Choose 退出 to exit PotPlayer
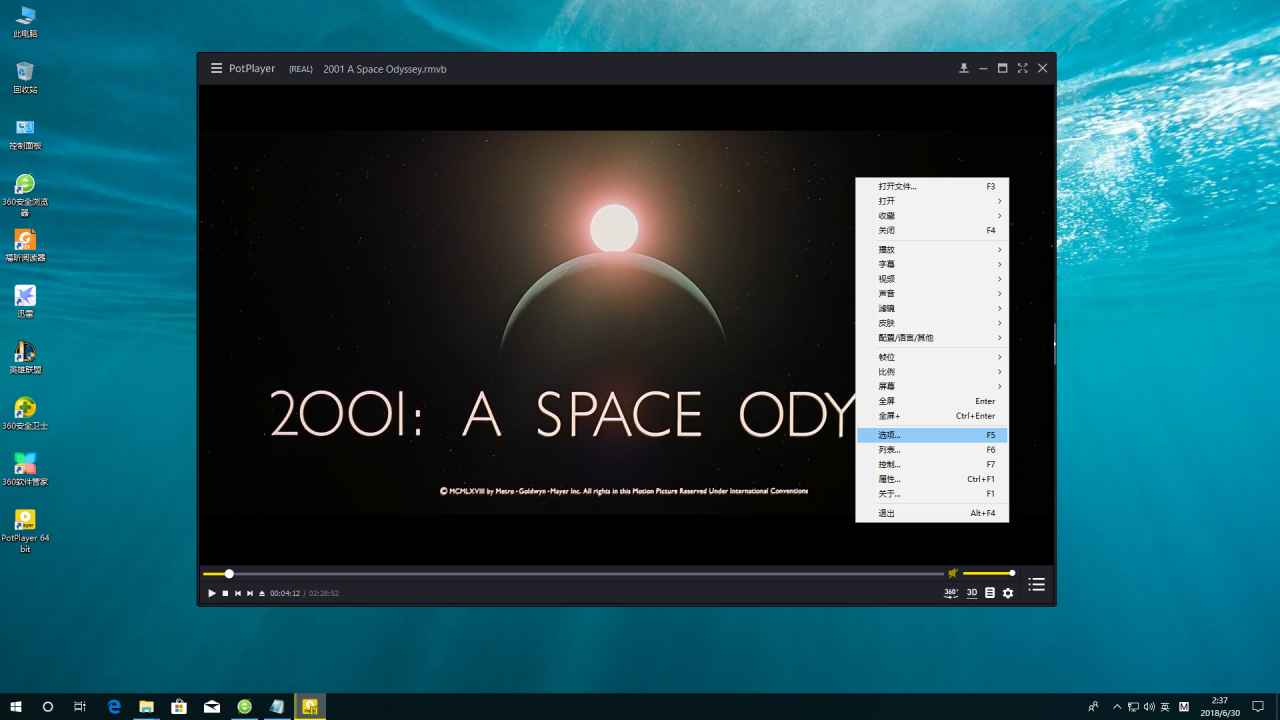The height and width of the screenshot is (720, 1280). coord(932,513)
